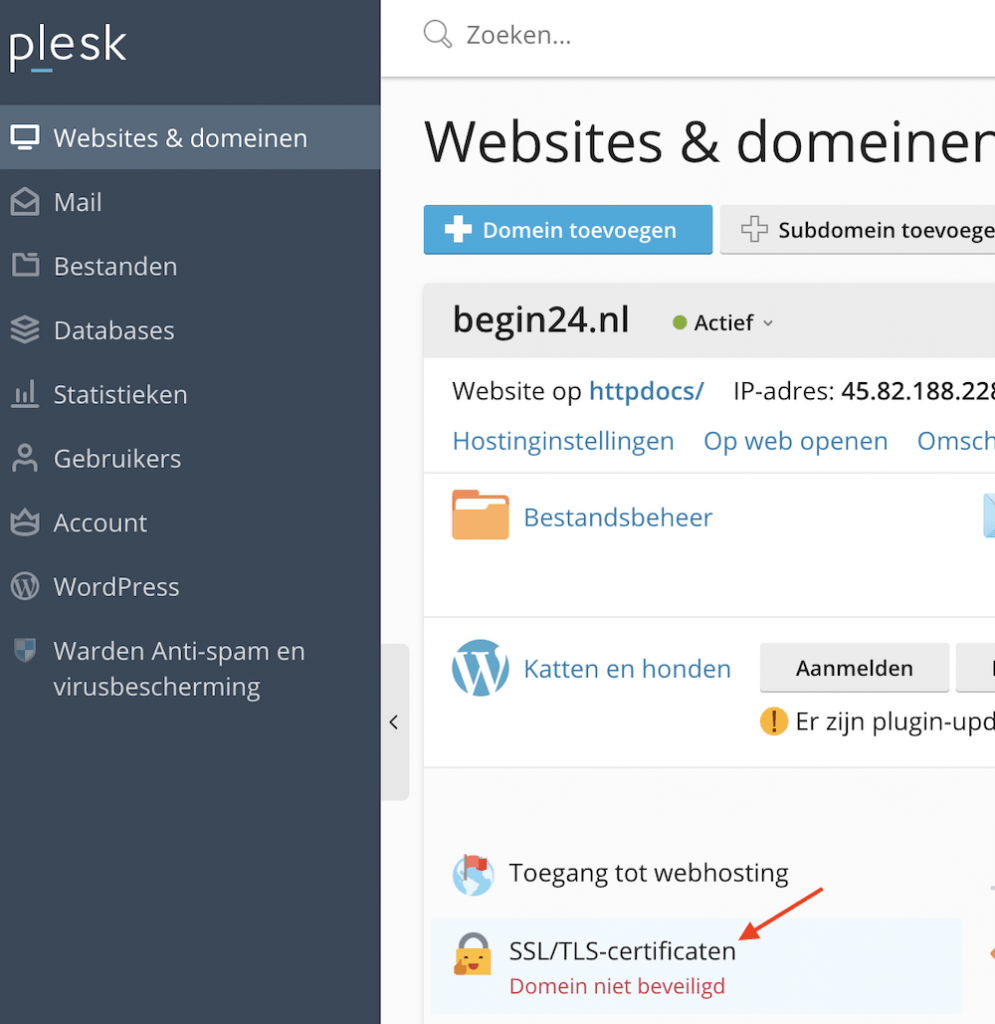Open the magnifier search icon

437,34
